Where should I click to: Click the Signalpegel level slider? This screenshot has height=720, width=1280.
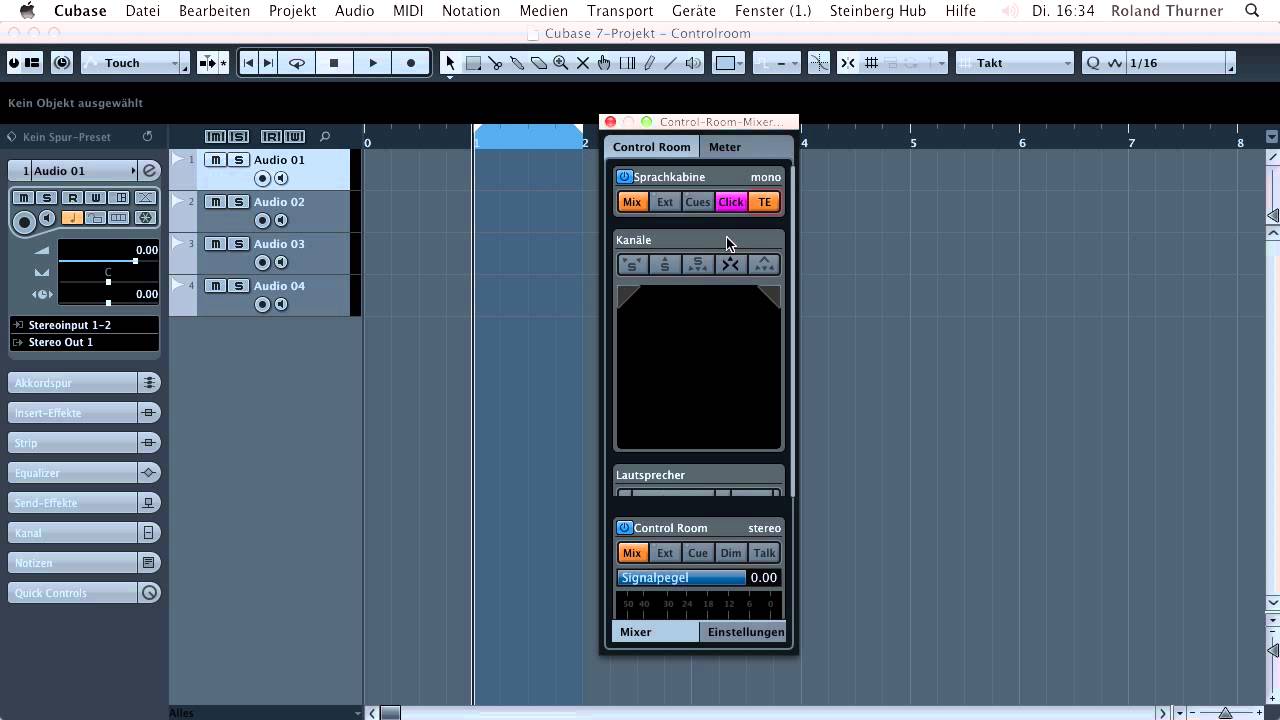tap(681, 578)
